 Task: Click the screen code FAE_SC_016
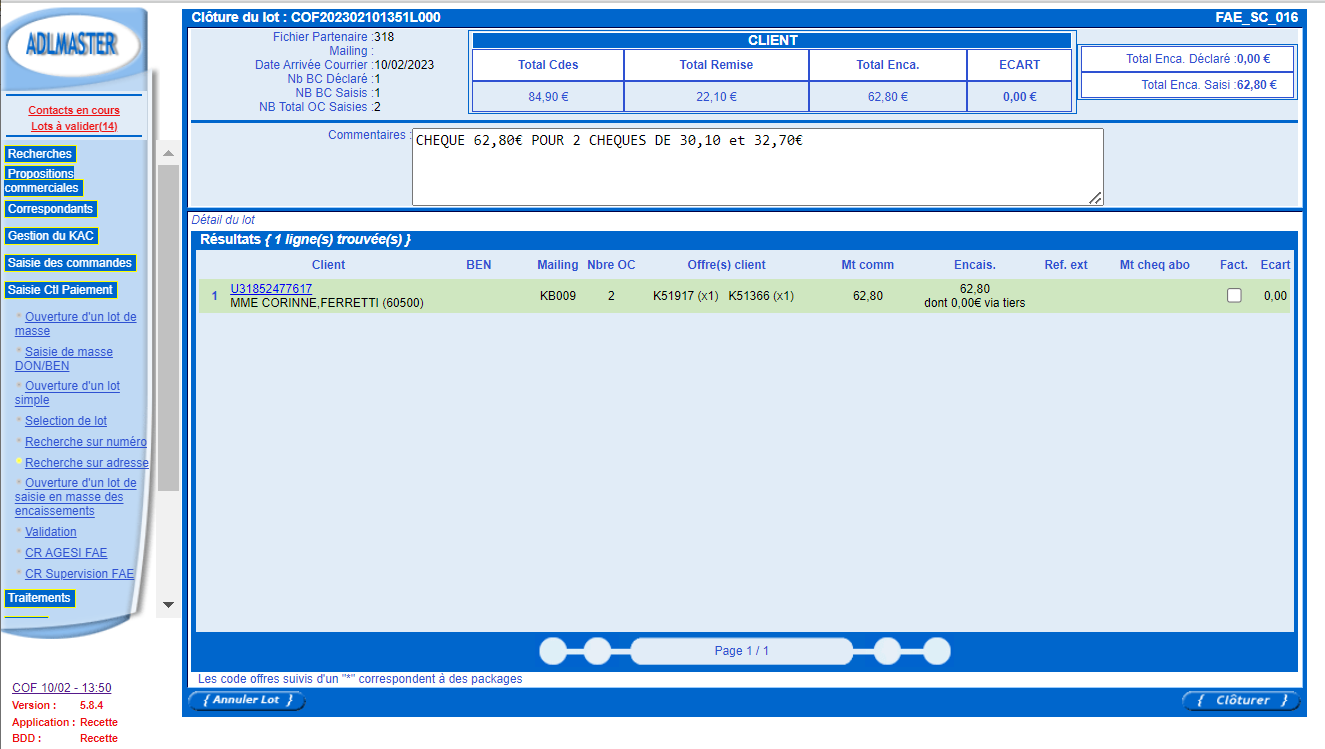click(1256, 17)
